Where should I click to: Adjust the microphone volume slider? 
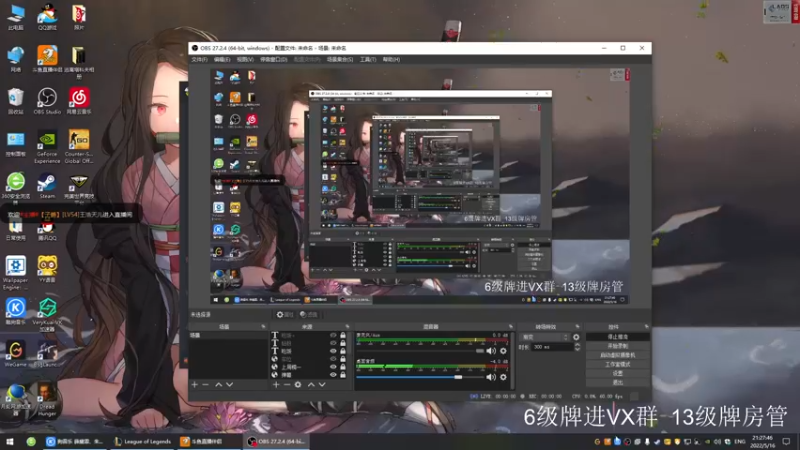pos(420,351)
